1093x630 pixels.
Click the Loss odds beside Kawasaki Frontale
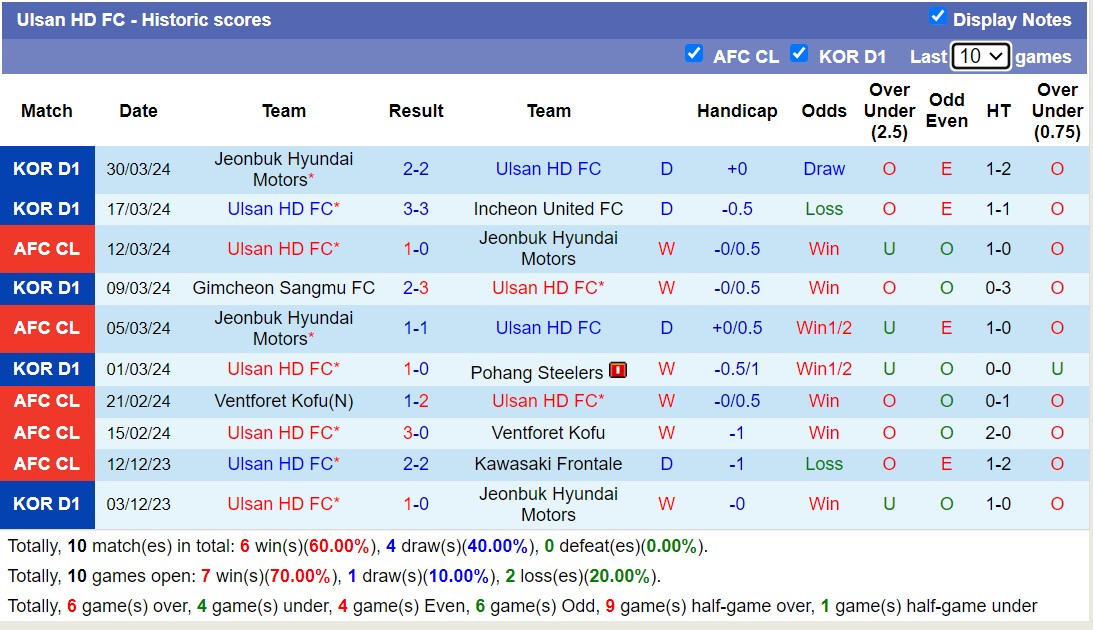pyautogui.click(x=823, y=464)
